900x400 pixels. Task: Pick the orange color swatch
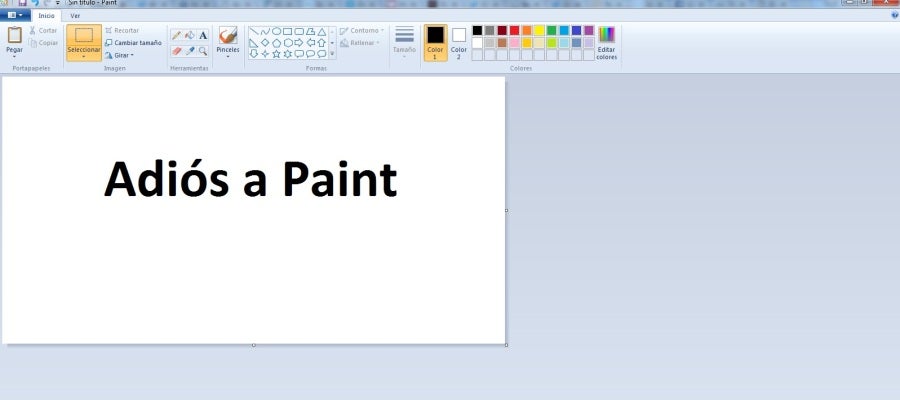pos(527,30)
